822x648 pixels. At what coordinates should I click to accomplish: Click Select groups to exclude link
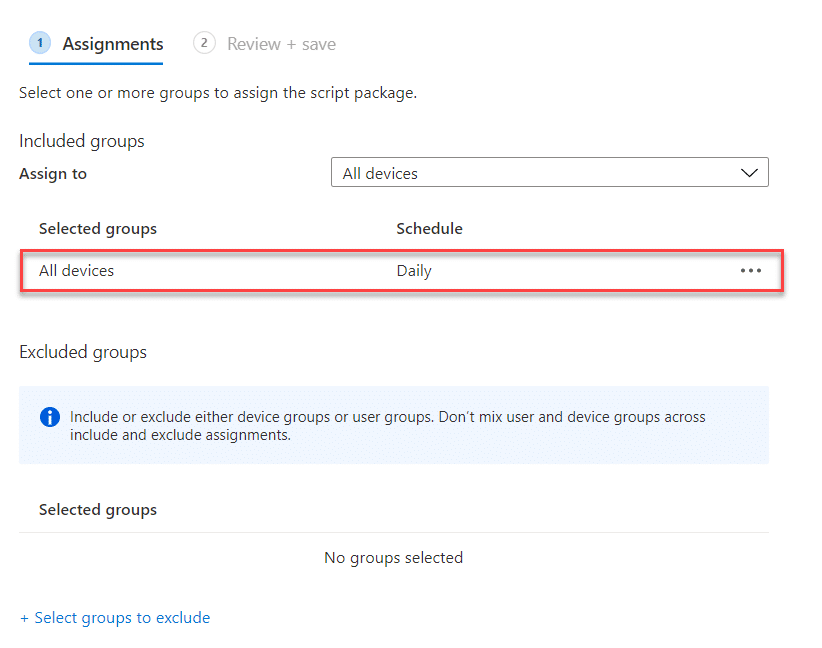(x=122, y=618)
